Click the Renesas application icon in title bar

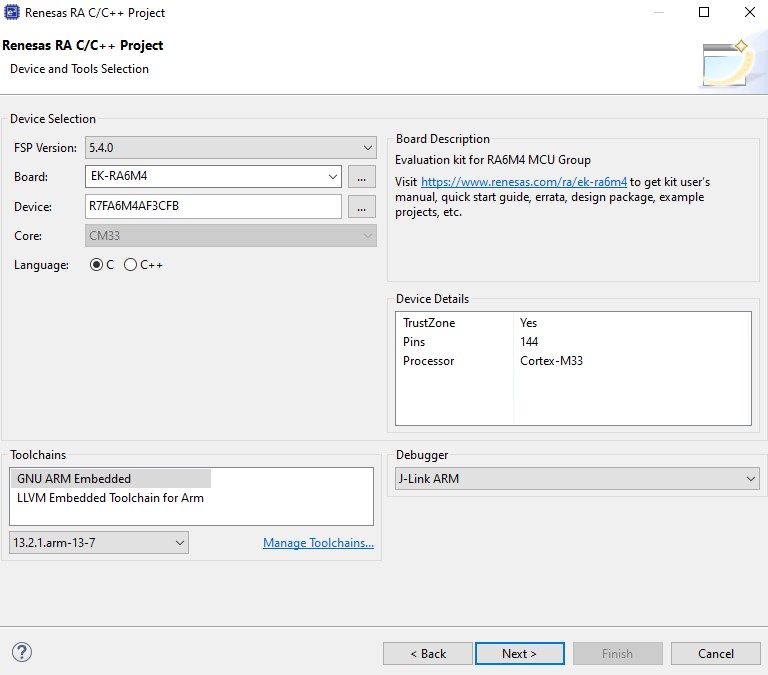12,12
